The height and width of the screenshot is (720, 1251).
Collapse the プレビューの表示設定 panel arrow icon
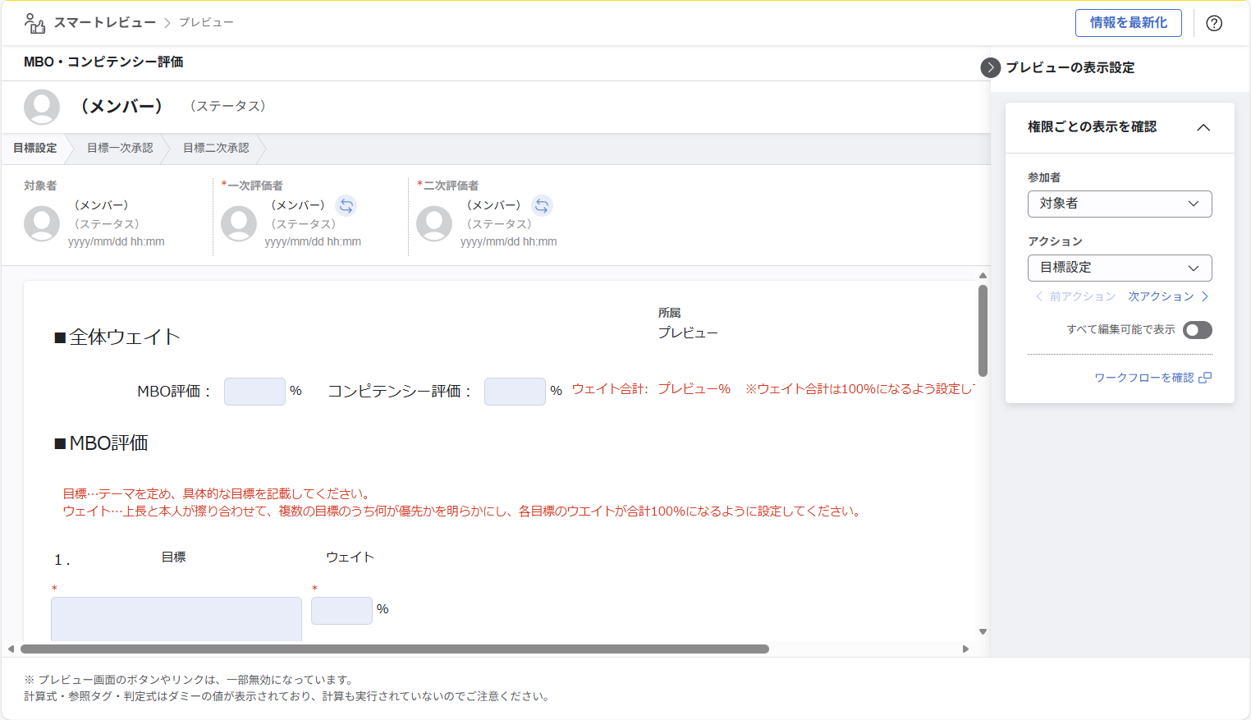pyautogui.click(x=989, y=68)
